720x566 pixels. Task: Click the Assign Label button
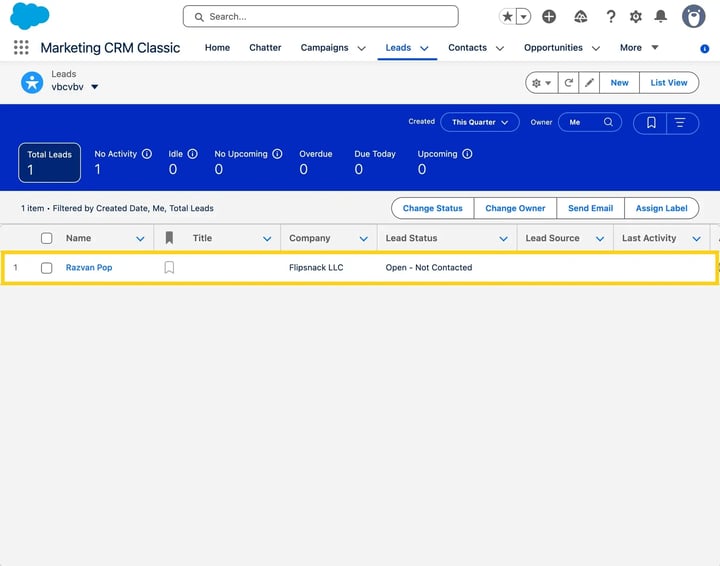[662, 208]
